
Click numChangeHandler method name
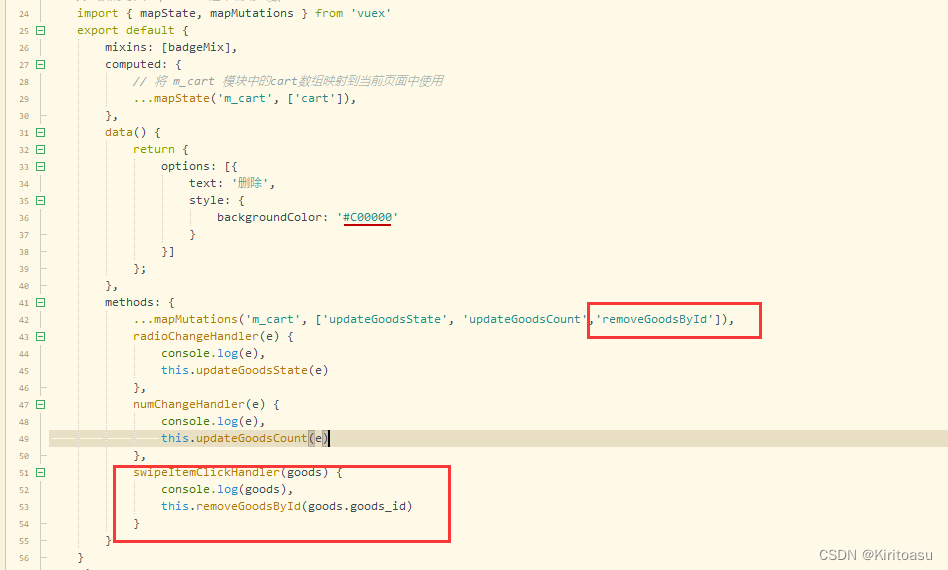coord(189,404)
